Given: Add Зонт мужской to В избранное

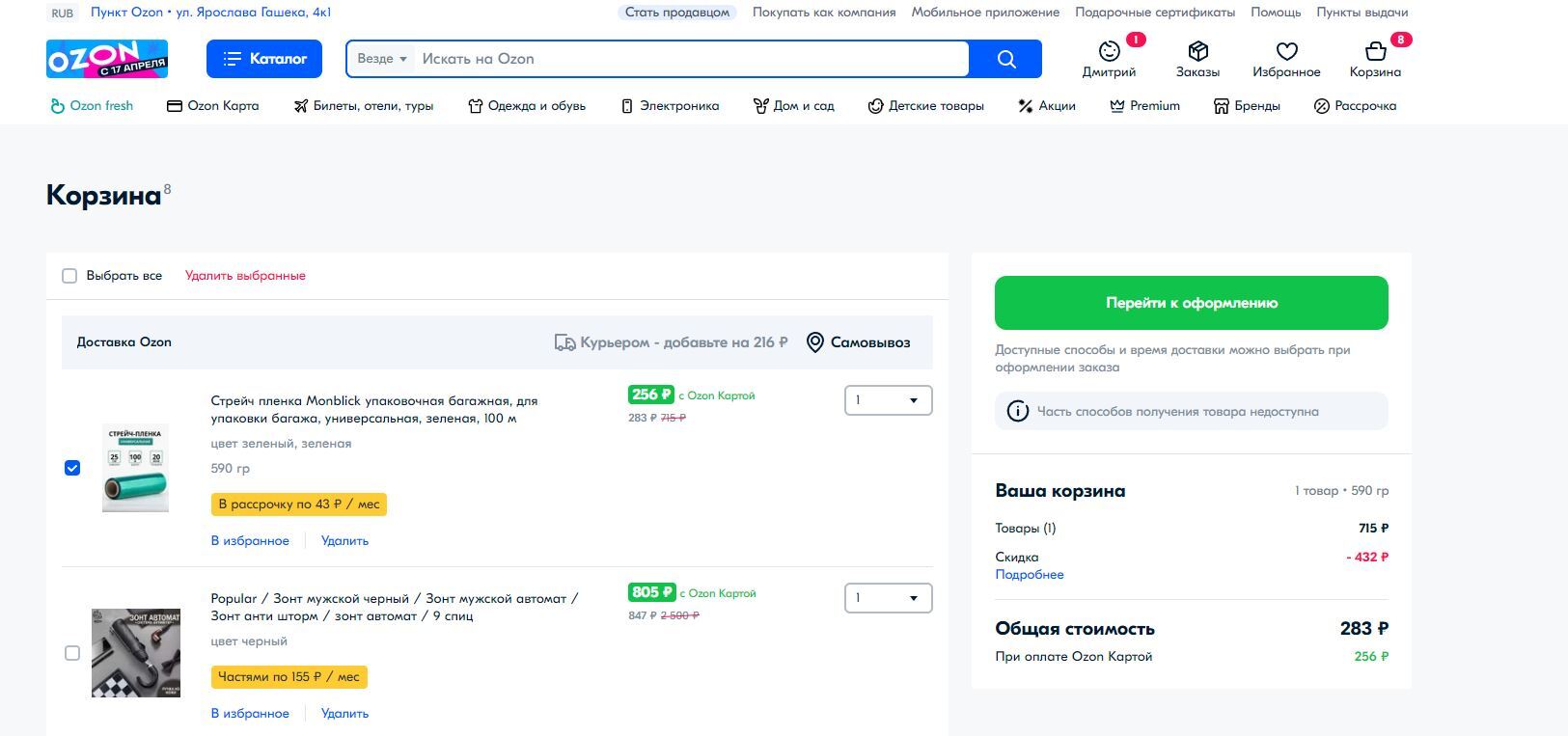Looking at the screenshot, I should tap(250, 714).
